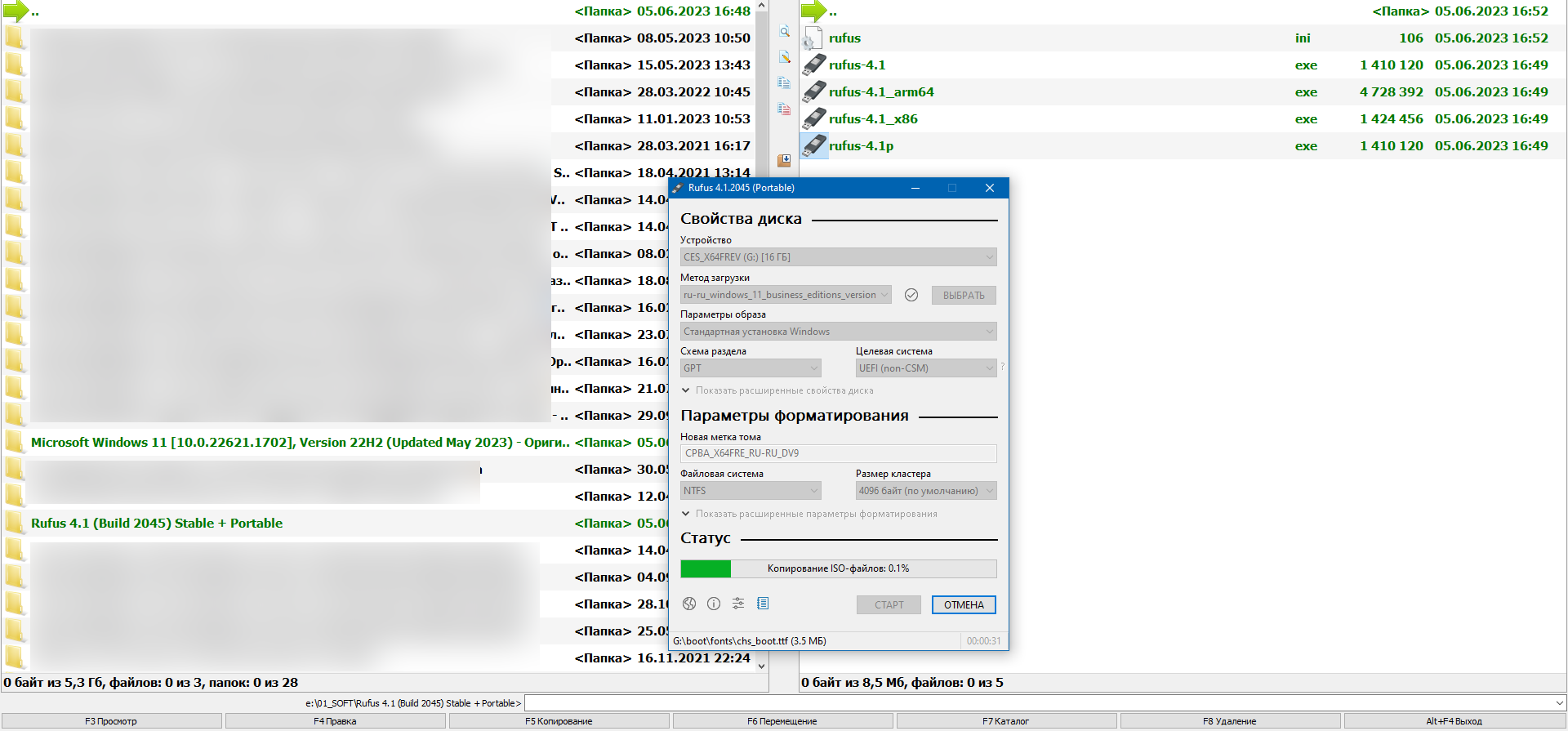Image resolution: width=1568 pixels, height=731 pixels.
Task: Click the red copy names with path icon
Action: [784, 109]
